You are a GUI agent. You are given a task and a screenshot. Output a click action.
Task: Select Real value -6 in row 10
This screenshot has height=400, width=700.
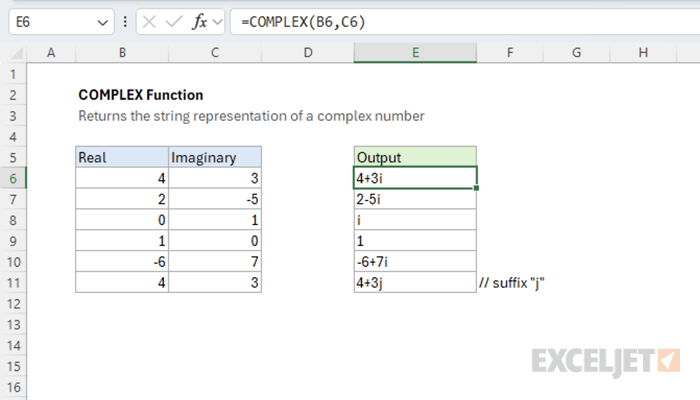(x=122, y=262)
